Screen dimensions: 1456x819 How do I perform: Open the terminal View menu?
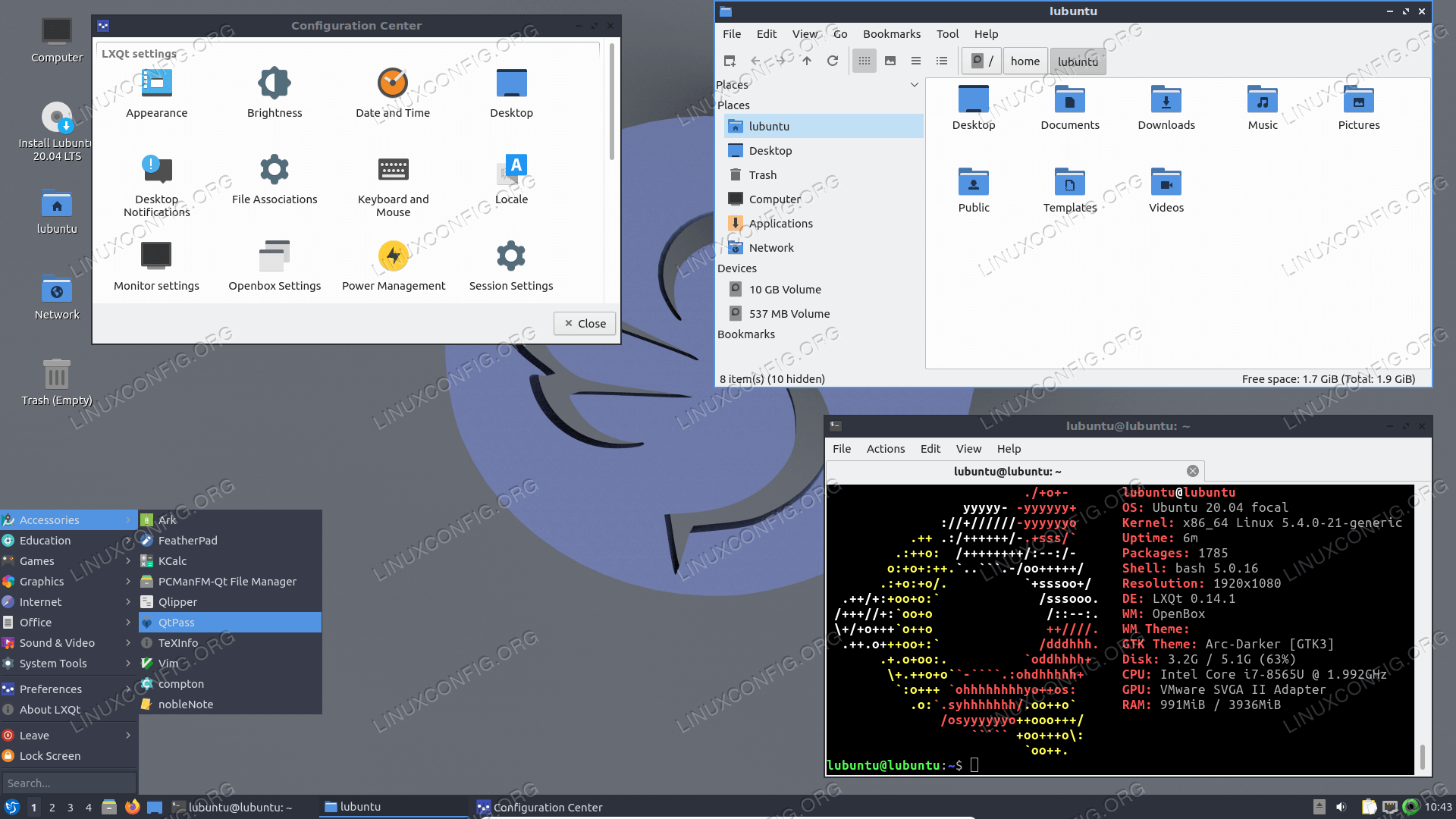(x=968, y=449)
